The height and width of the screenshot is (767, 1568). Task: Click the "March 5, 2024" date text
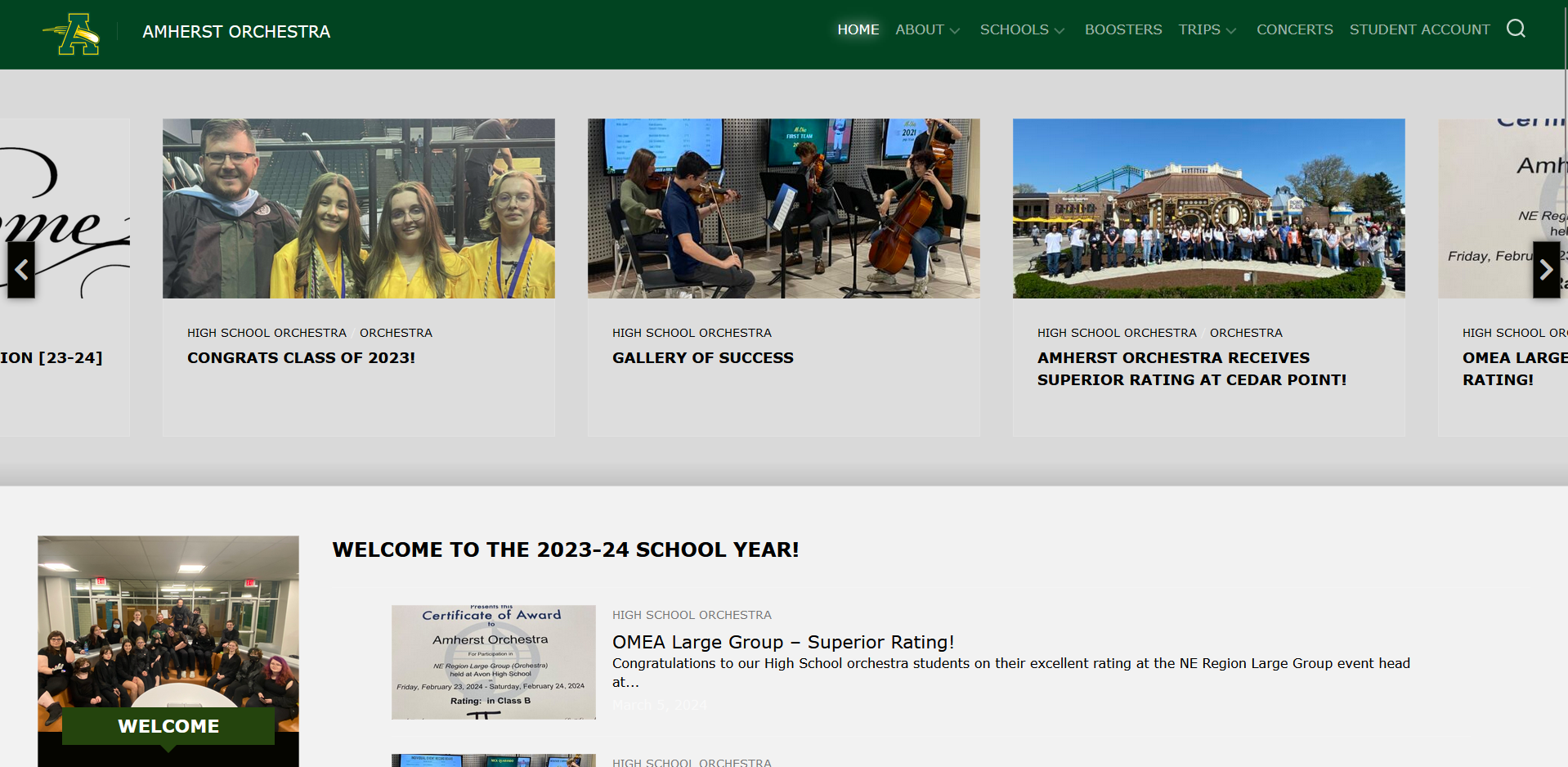tap(660, 705)
